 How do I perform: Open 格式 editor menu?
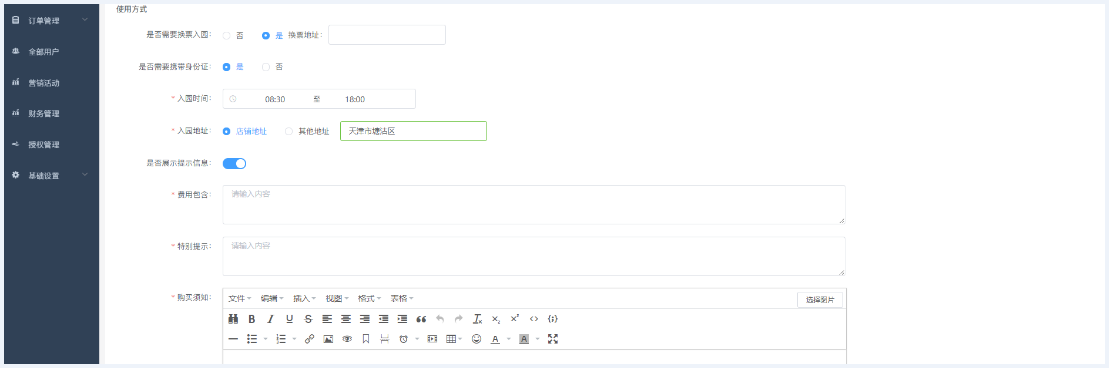pos(370,299)
